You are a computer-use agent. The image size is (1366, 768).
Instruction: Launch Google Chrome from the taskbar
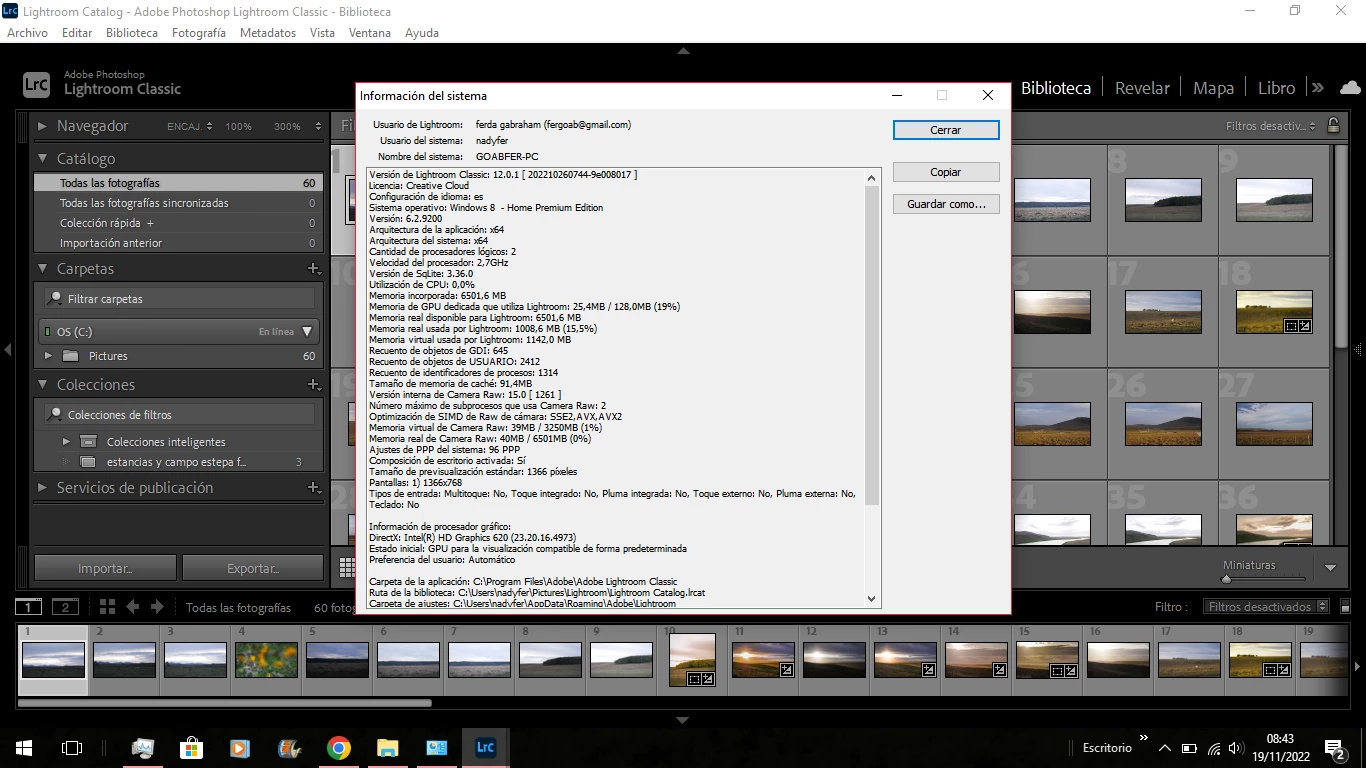coord(339,747)
